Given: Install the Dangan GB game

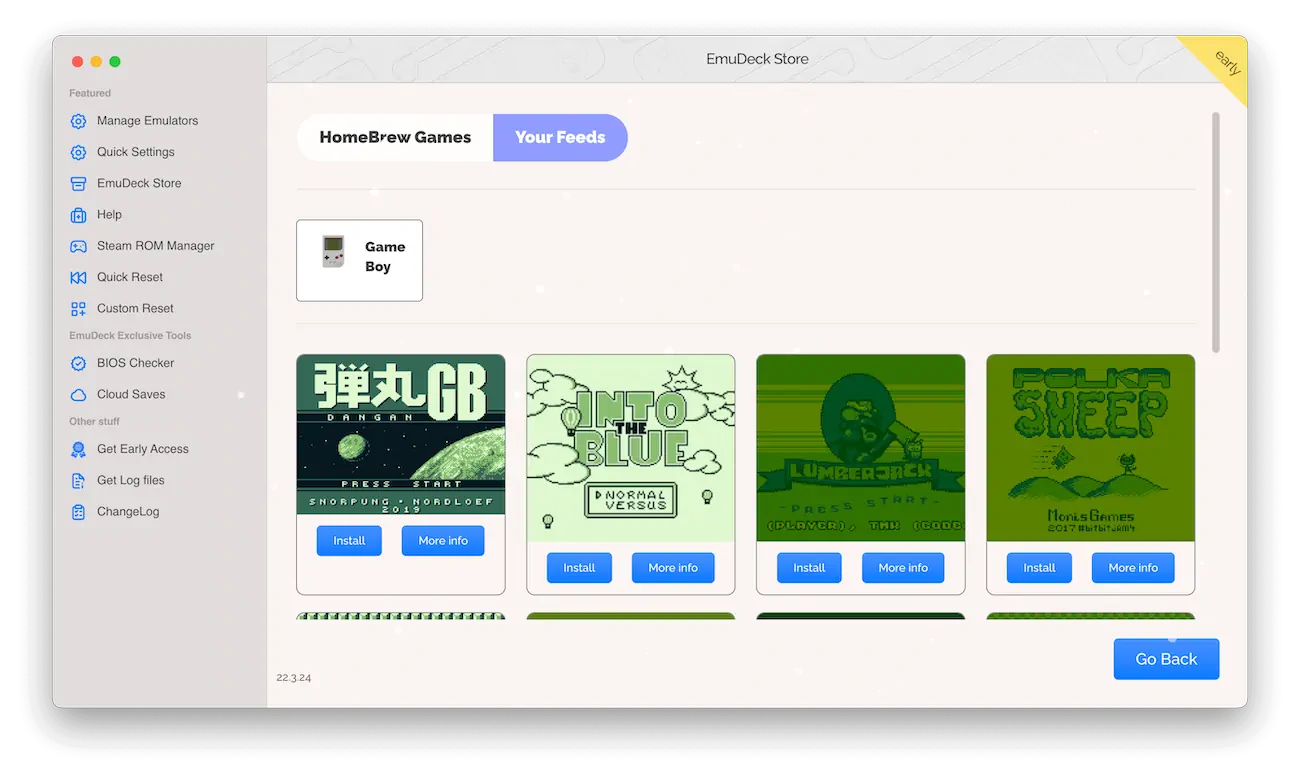Looking at the screenshot, I should pos(349,540).
